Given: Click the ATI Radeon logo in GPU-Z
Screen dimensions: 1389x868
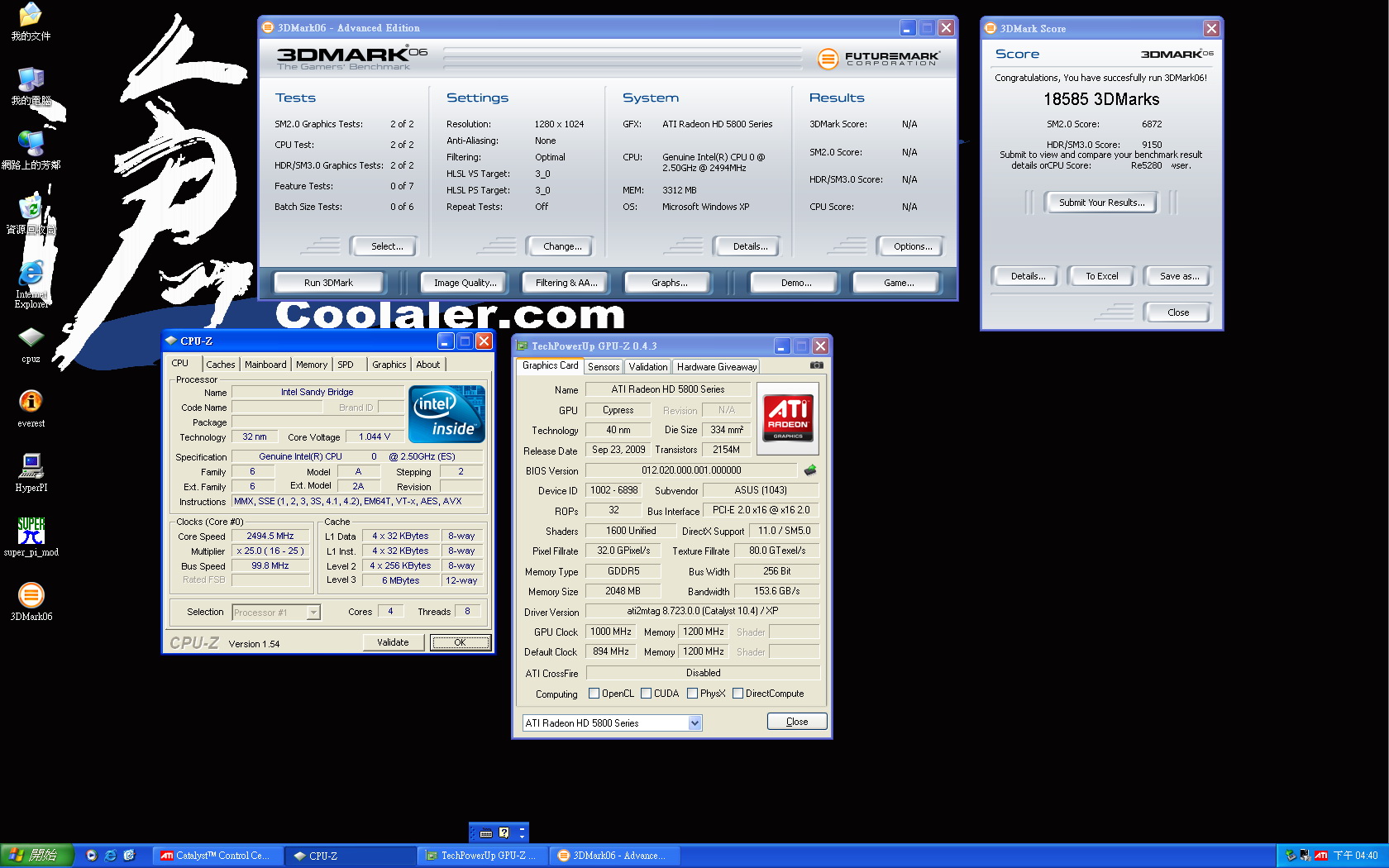Looking at the screenshot, I should [x=788, y=417].
